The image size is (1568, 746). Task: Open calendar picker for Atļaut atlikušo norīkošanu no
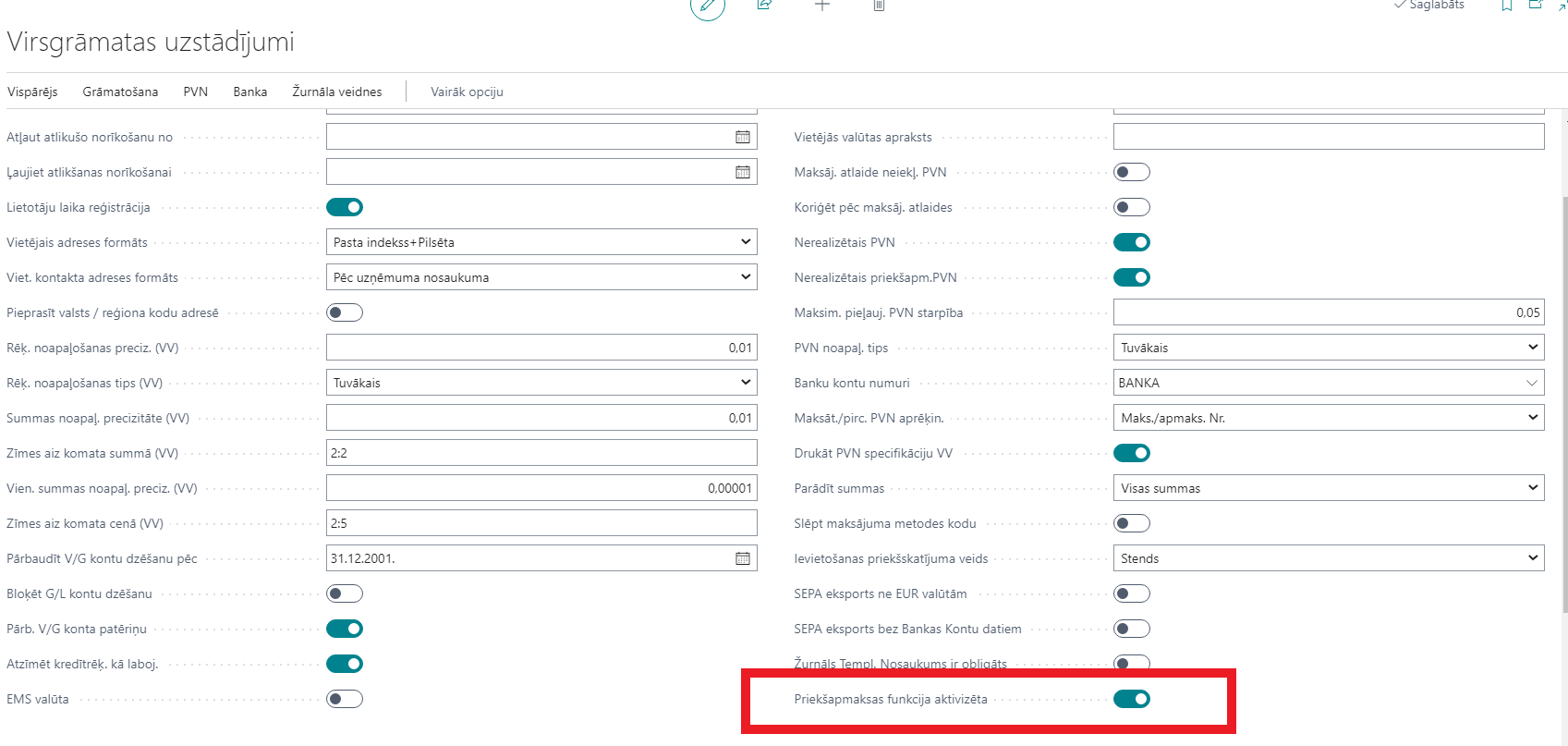point(742,137)
